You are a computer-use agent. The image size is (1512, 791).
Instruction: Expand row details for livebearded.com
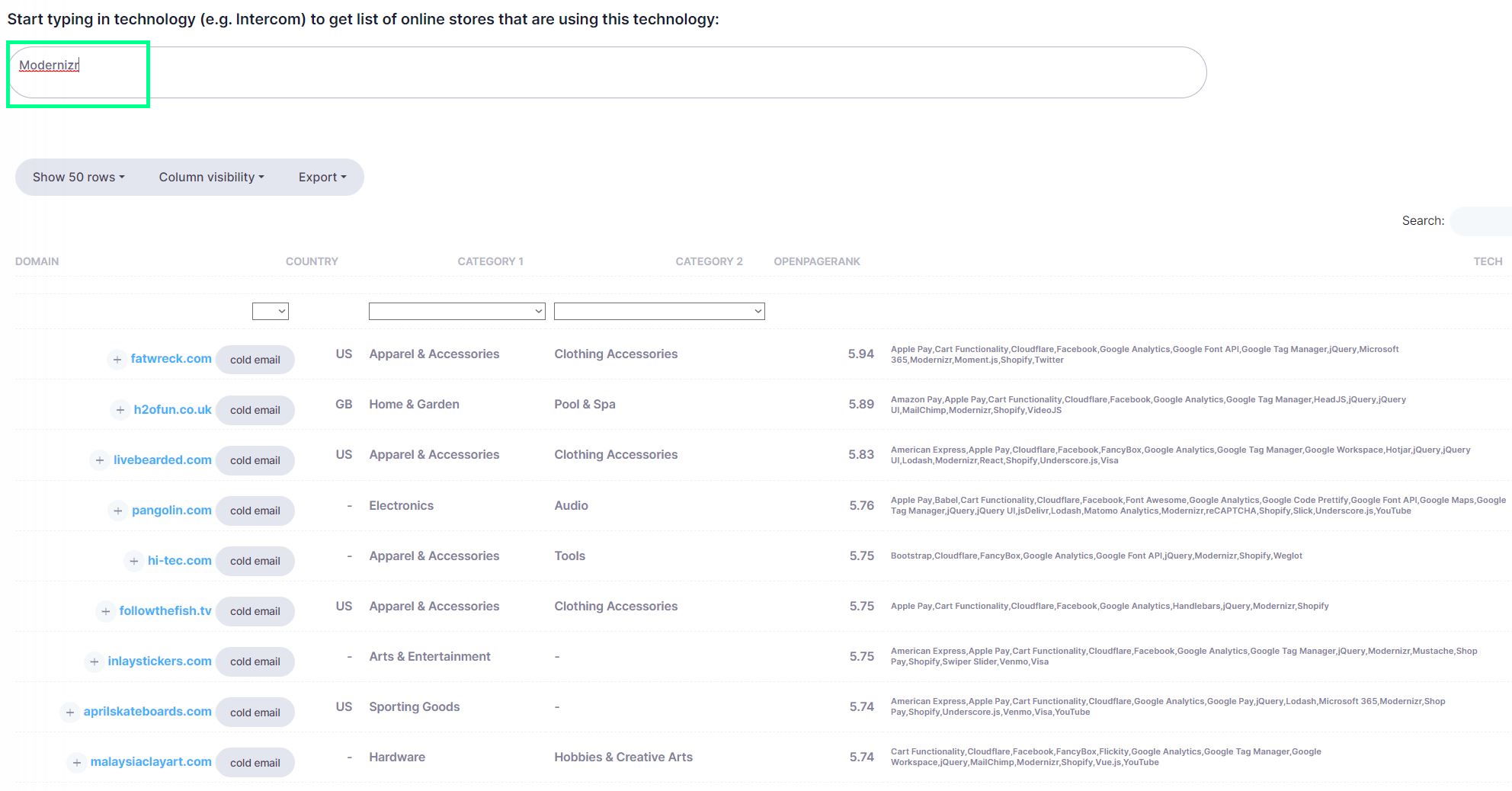point(99,460)
